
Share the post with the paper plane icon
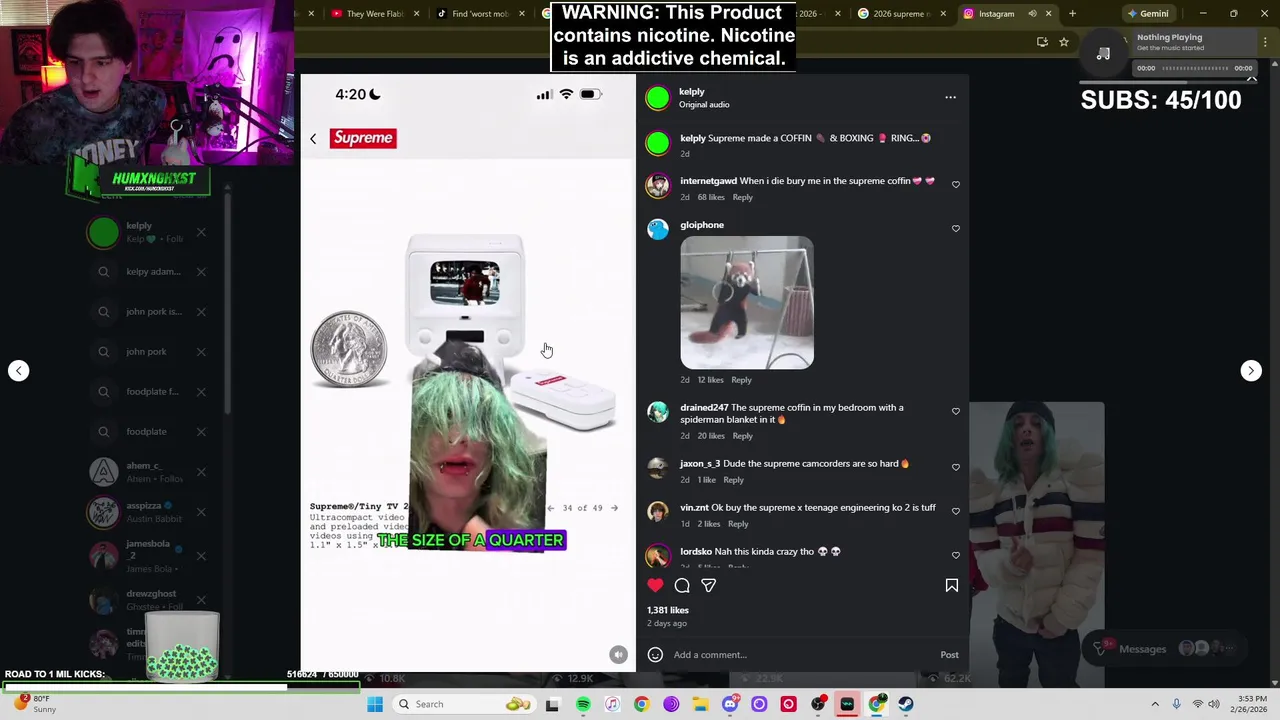pyautogui.click(x=708, y=586)
